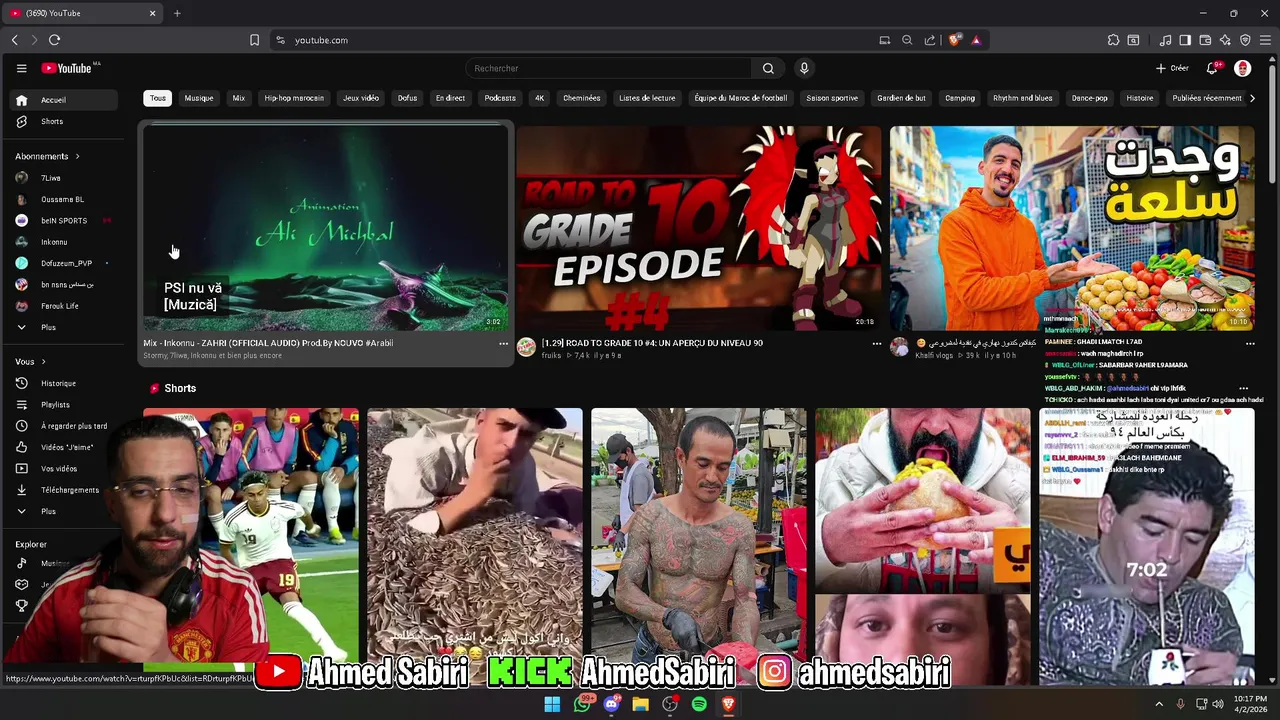Open Brave Shields lion icon
The height and width of the screenshot is (720, 1280).
[955, 40]
